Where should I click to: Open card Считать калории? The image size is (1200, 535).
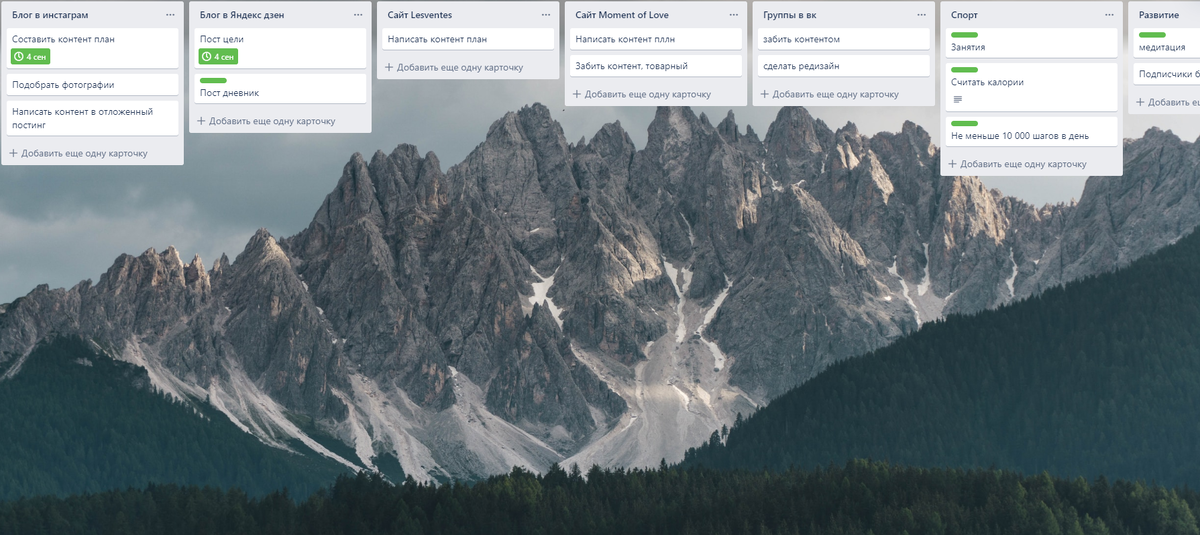[1031, 87]
